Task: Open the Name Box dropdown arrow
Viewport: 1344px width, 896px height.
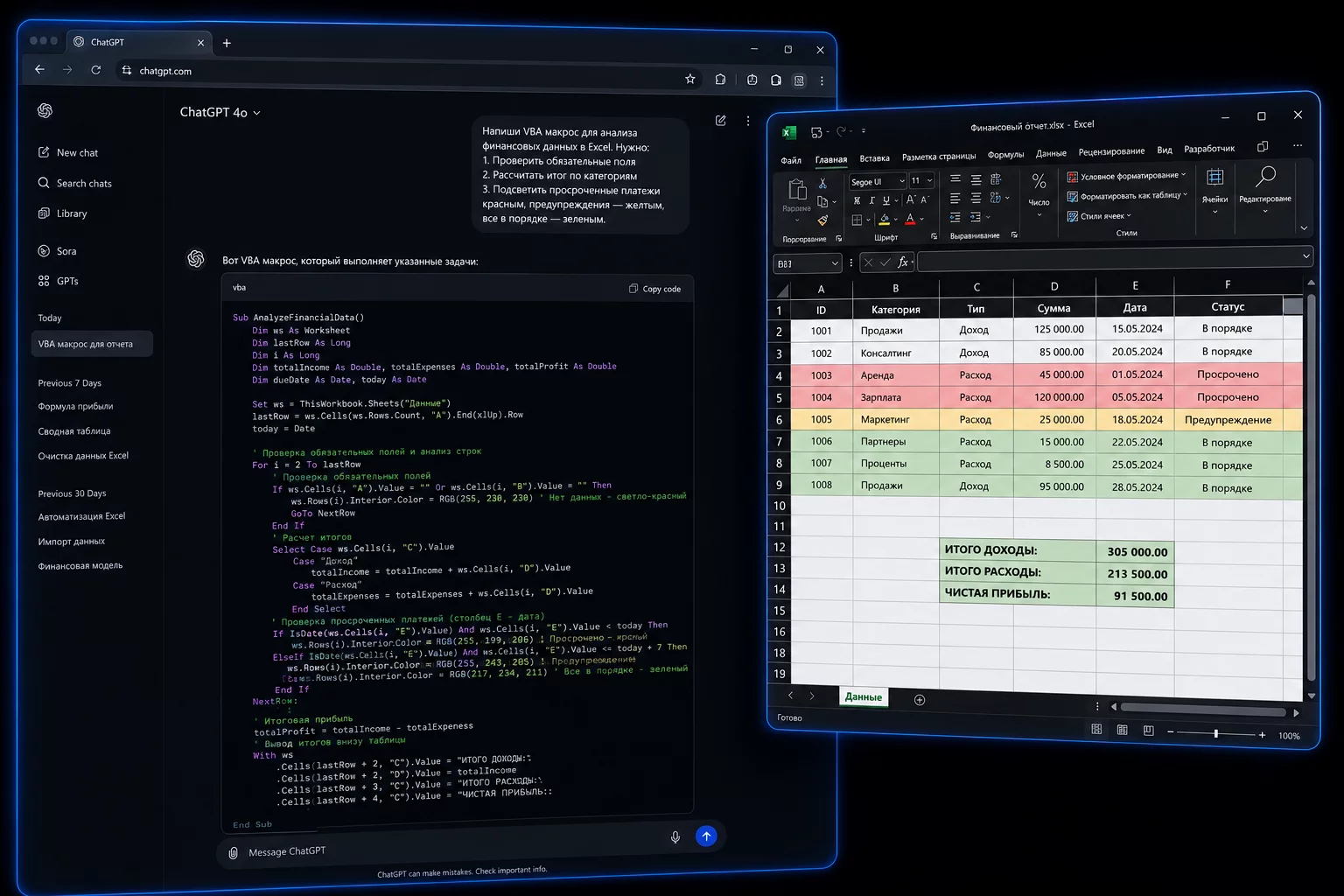Action: pyautogui.click(x=835, y=262)
